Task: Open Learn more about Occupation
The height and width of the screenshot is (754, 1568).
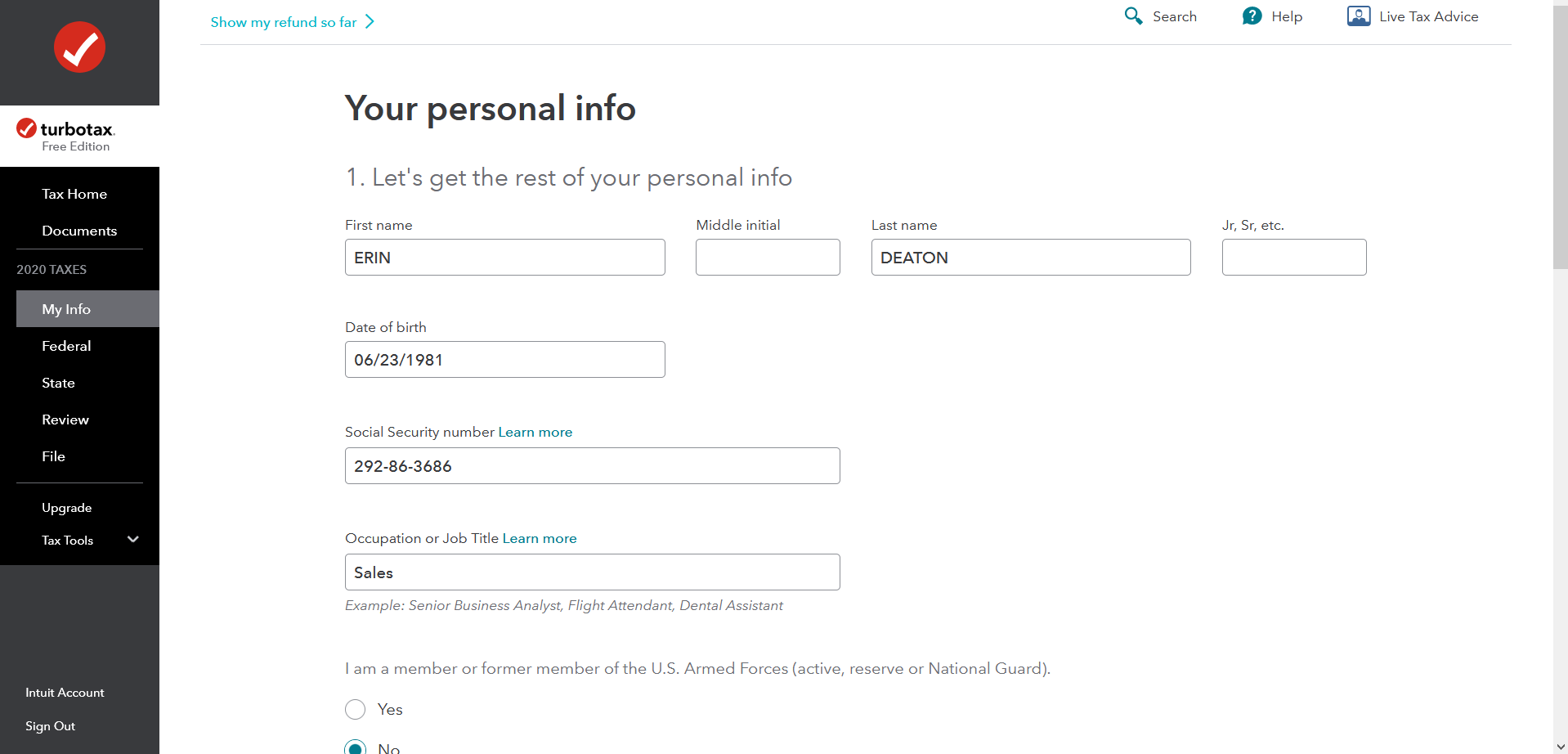Action: (540, 538)
